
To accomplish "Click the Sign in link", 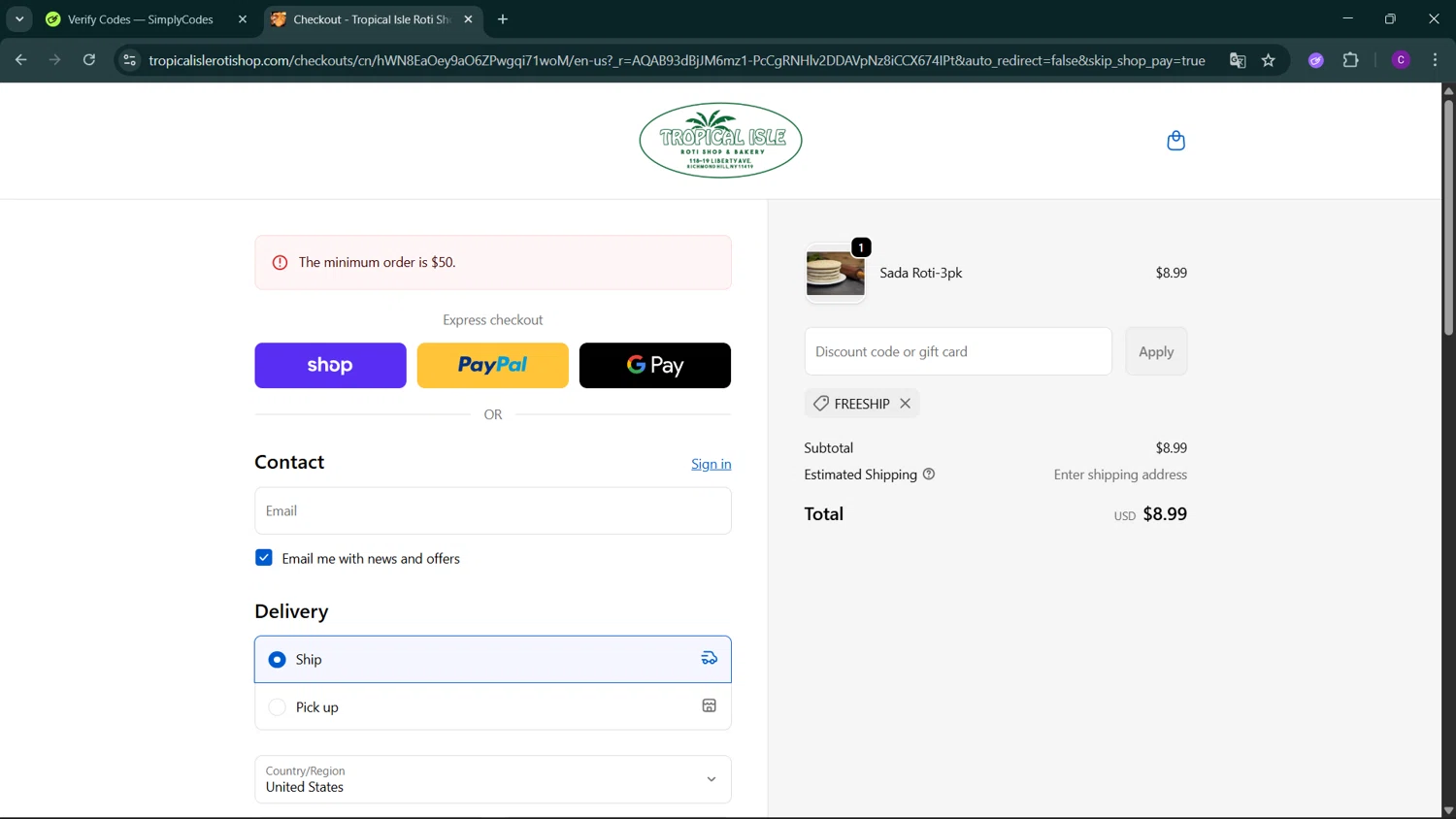I will 711,464.
